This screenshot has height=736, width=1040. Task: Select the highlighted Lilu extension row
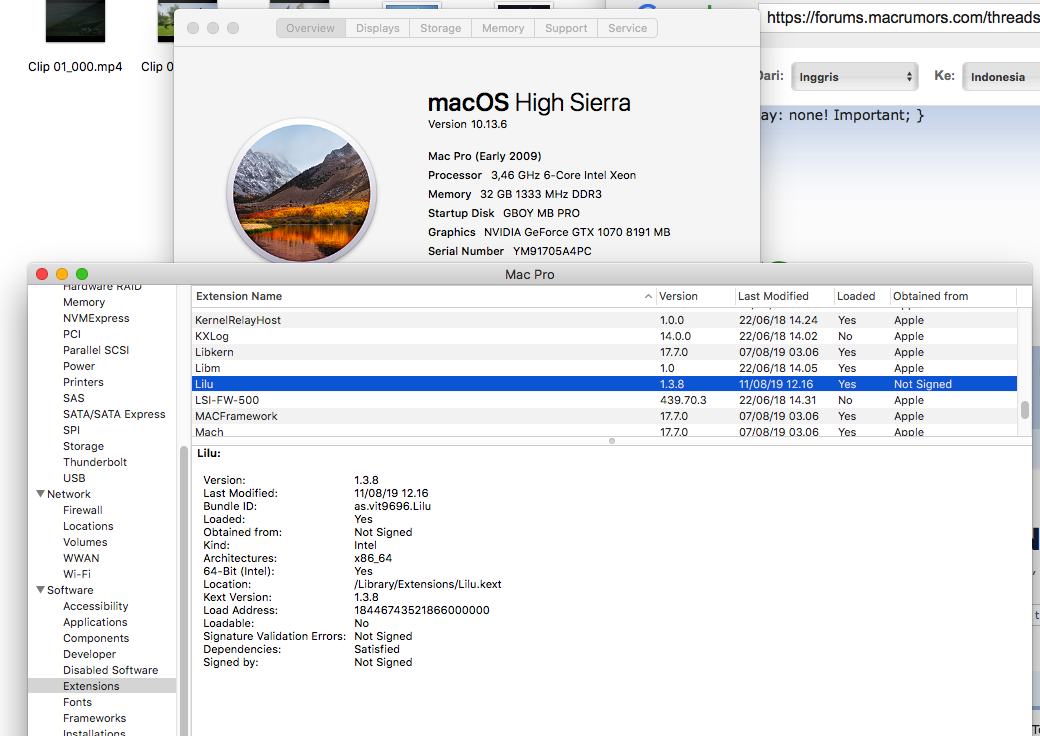[604, 384]
